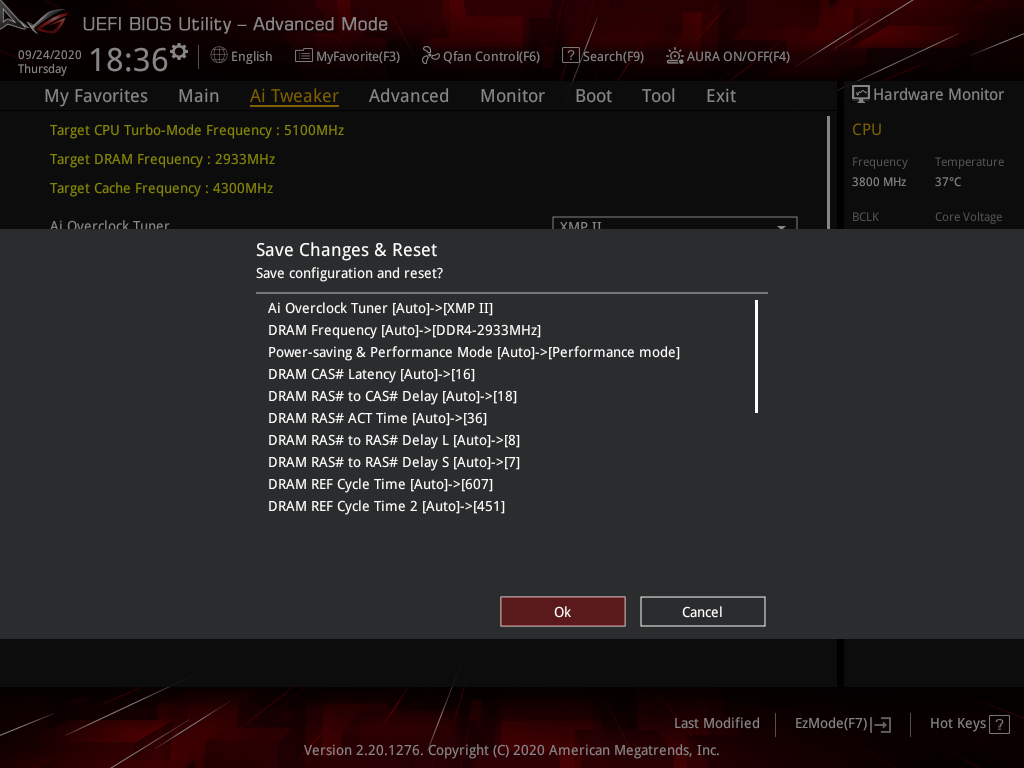
Task: Click the Hardware Monitor display icon
Action: pyautogui.click(x=861, y=95)
